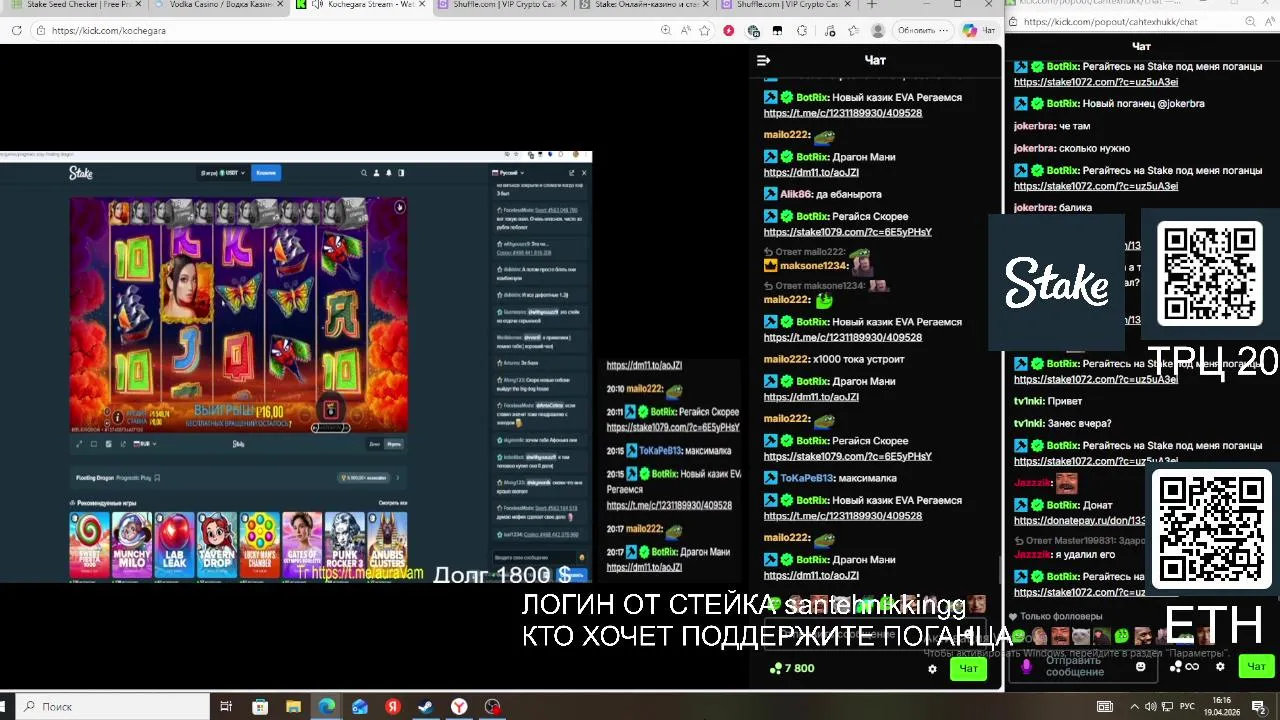Viewport: 1280px width, 720px height.
Task: Open Обновить browser update menu
Action: tap(921, 30)
